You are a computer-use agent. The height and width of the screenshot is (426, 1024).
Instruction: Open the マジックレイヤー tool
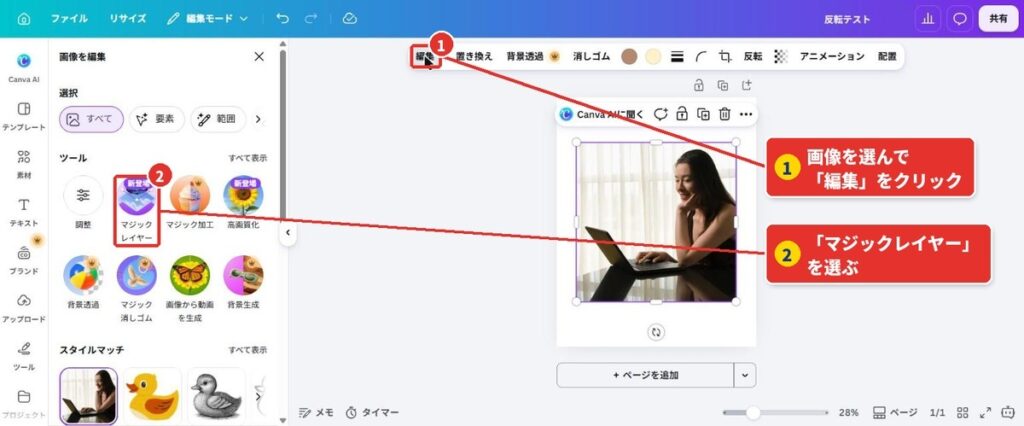(x=136, y=210)
